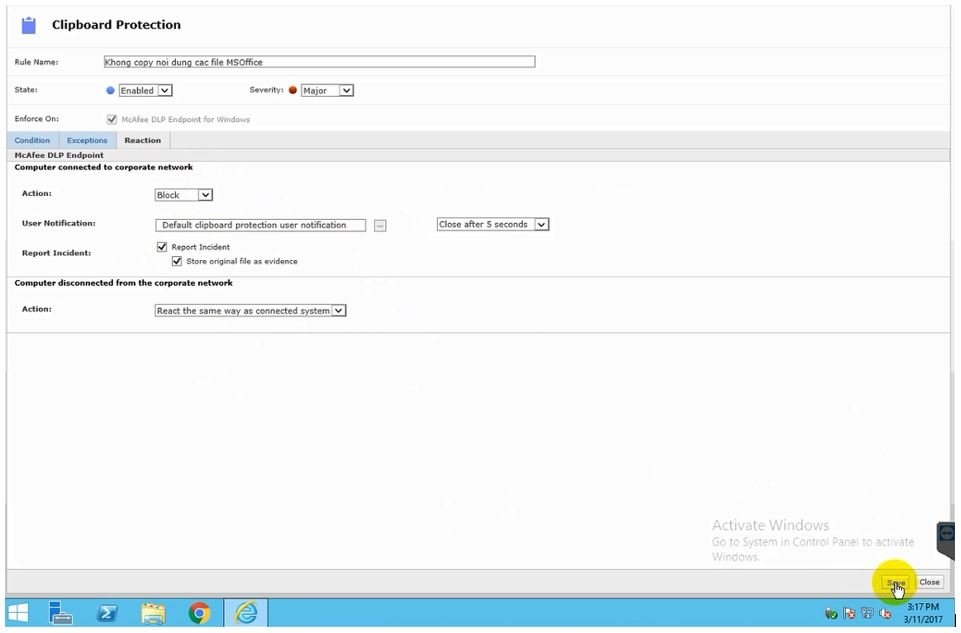Open Server Manager from the taskbar
The width and height of the screenshot is (961, 633).
tap(61, 613)
